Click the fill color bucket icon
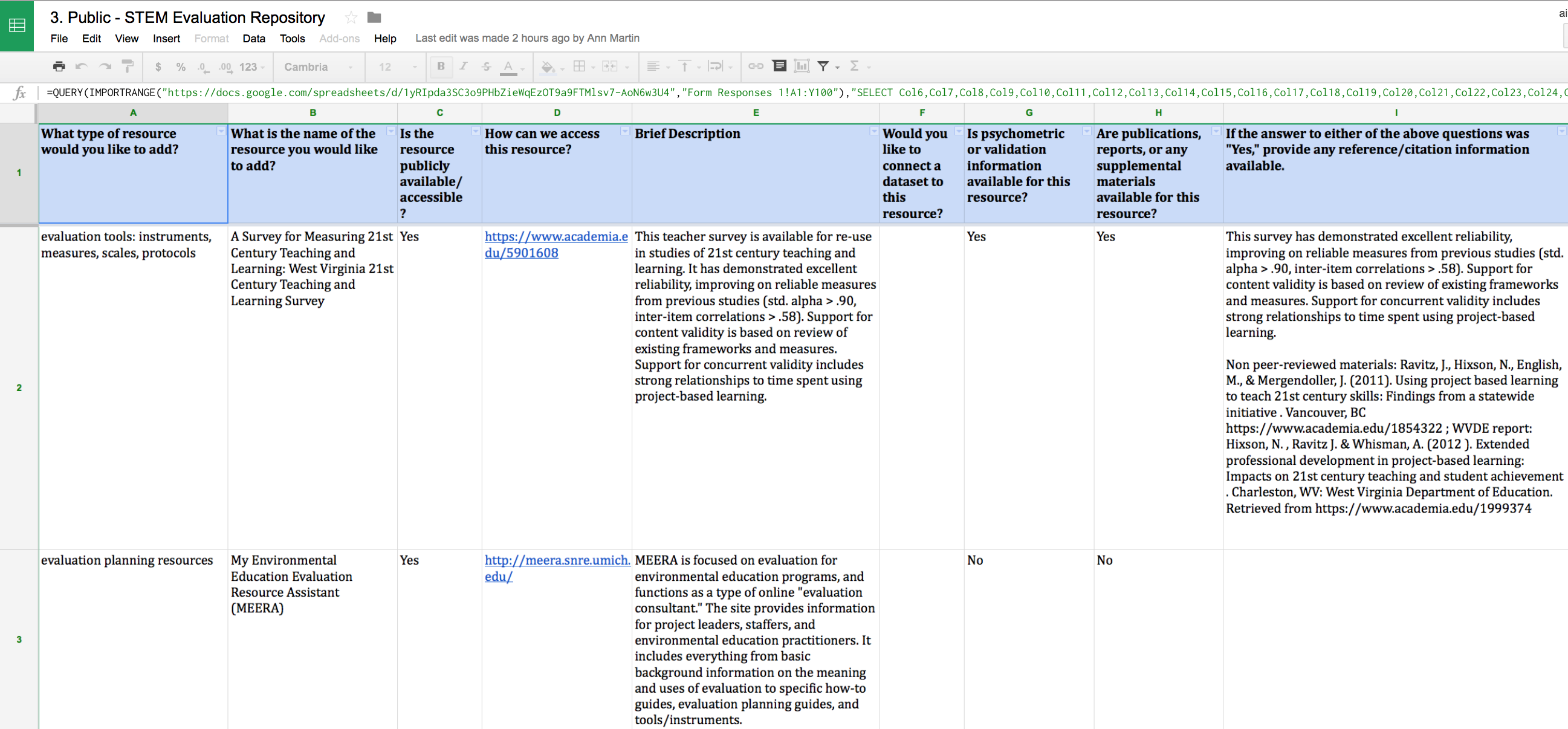 tap(547, 67)
